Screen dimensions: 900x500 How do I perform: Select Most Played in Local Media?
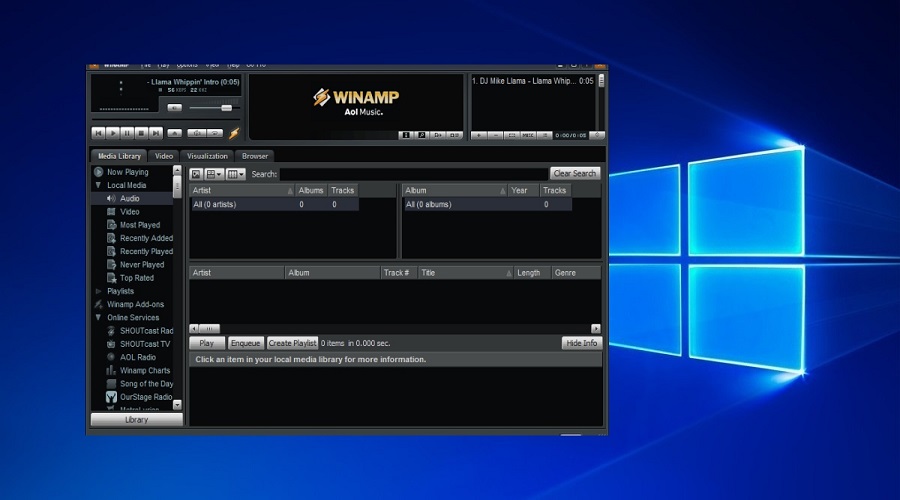pyautogui.click(x=140, y=225)
